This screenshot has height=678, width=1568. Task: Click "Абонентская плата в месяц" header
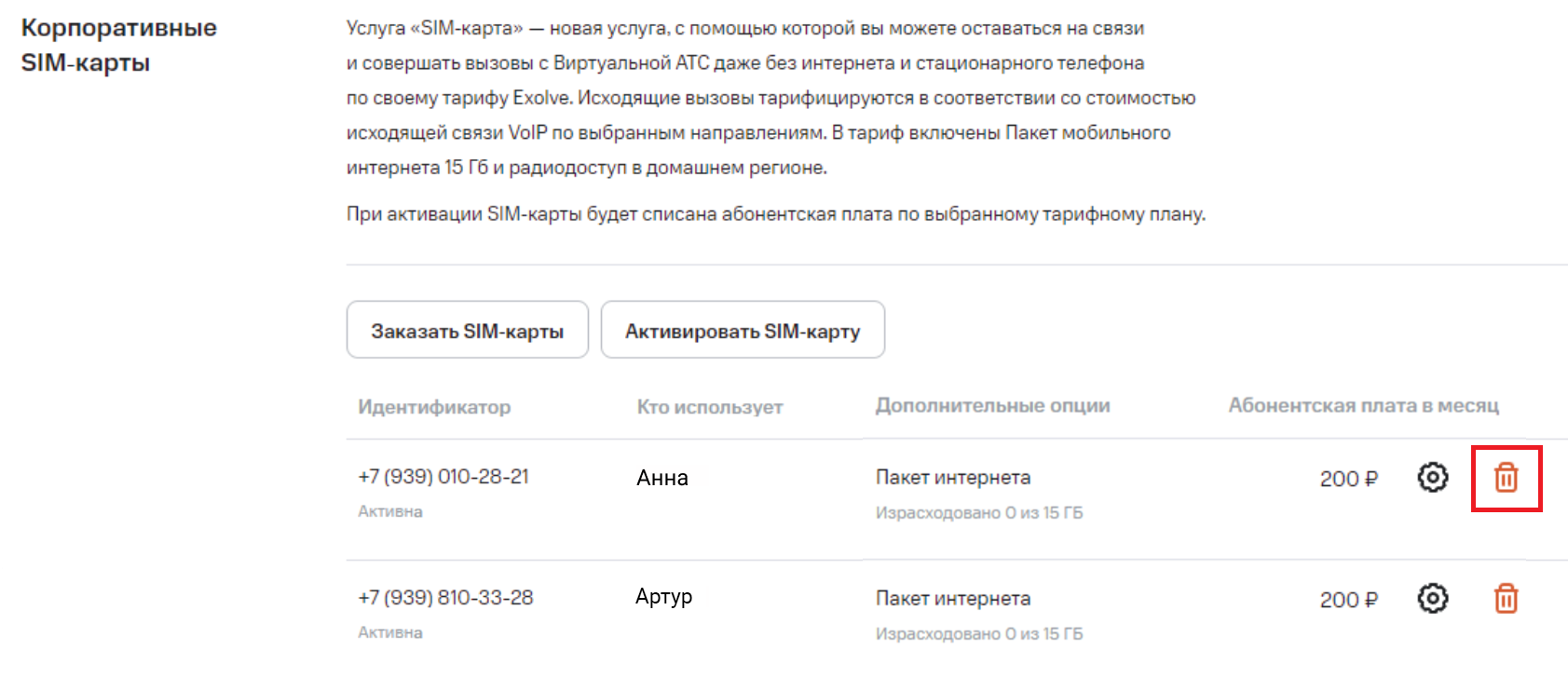click(x=1363, y=406)
